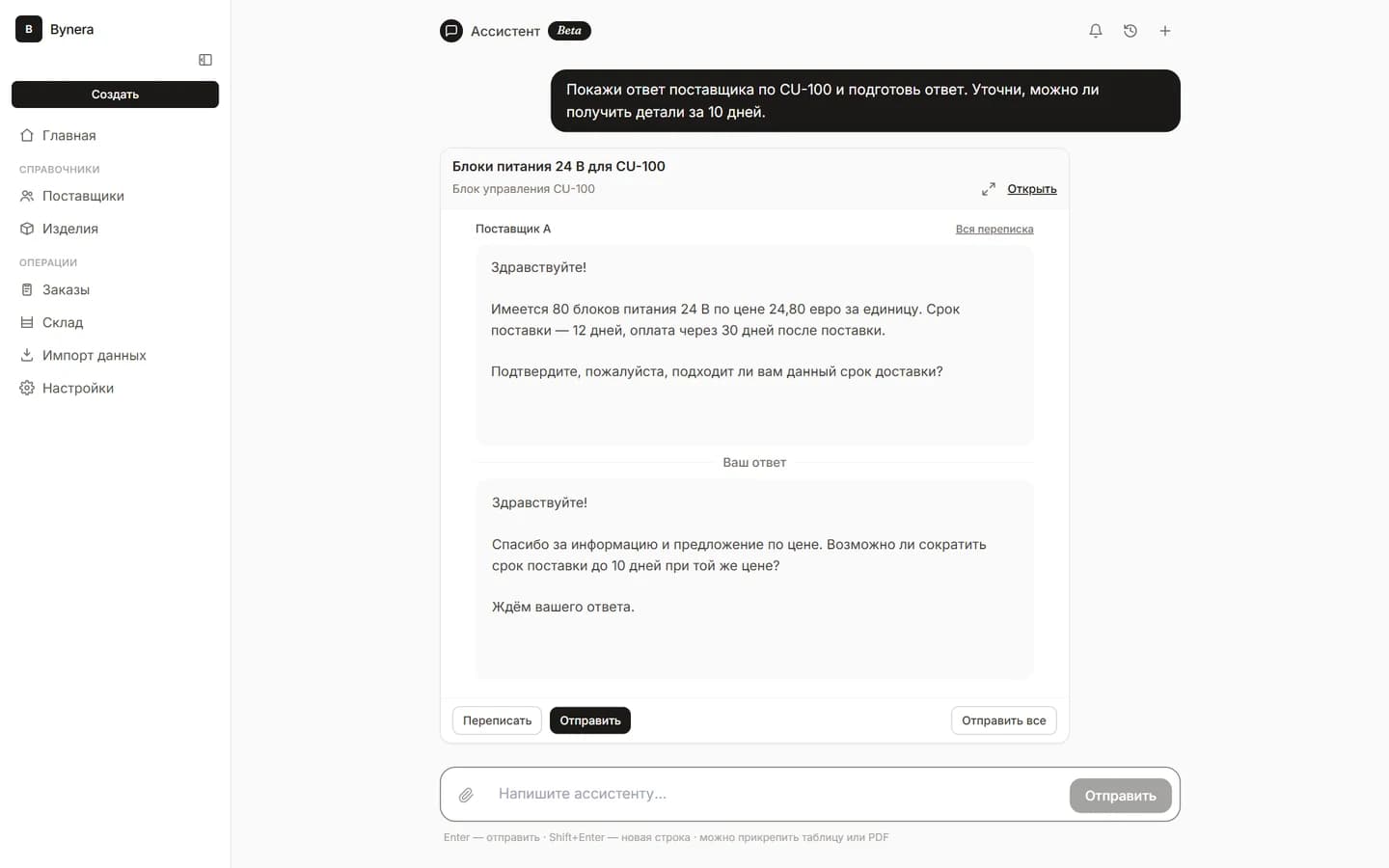The height and width of the screenshot is (868, 1389).
Task: Send all replies with Отправить все
Action: (x=1004, y=720)
